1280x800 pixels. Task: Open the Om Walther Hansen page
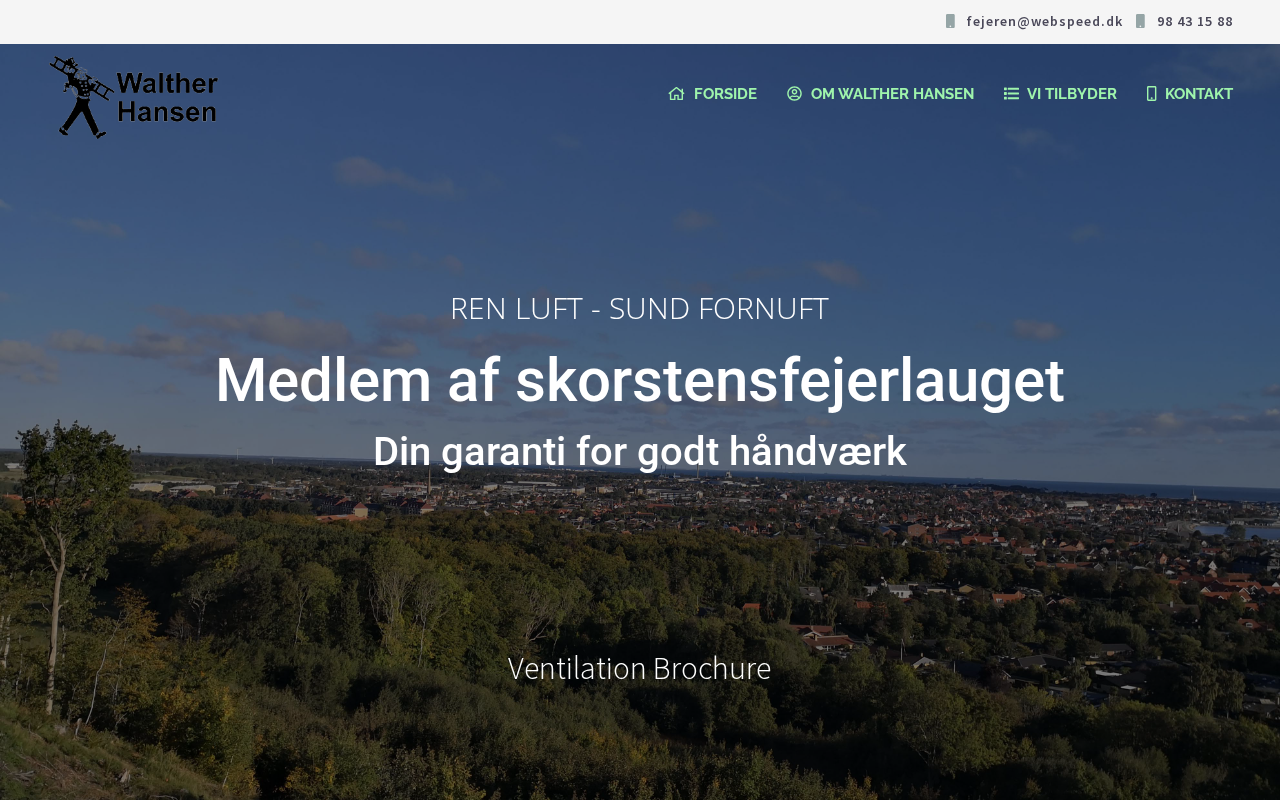892,94
